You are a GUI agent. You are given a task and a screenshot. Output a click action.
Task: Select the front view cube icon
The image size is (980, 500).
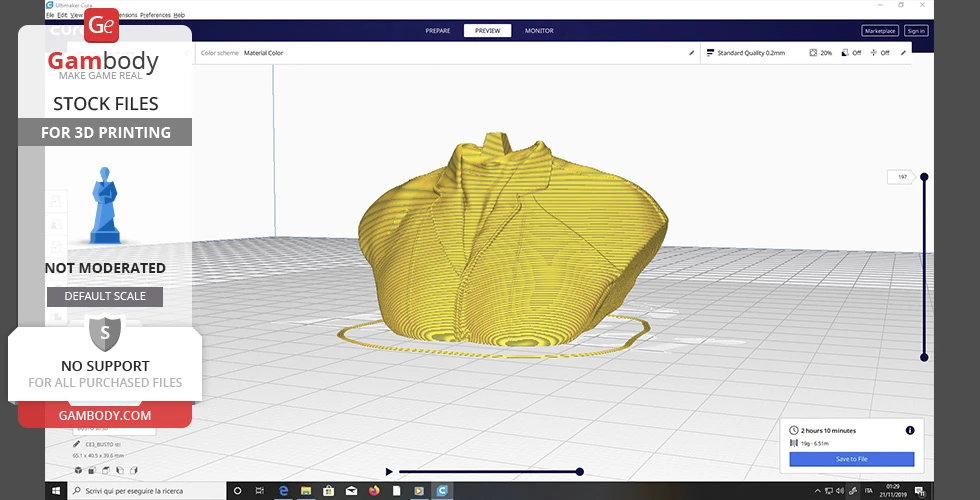pyautogui.click(x=92, y=470)
